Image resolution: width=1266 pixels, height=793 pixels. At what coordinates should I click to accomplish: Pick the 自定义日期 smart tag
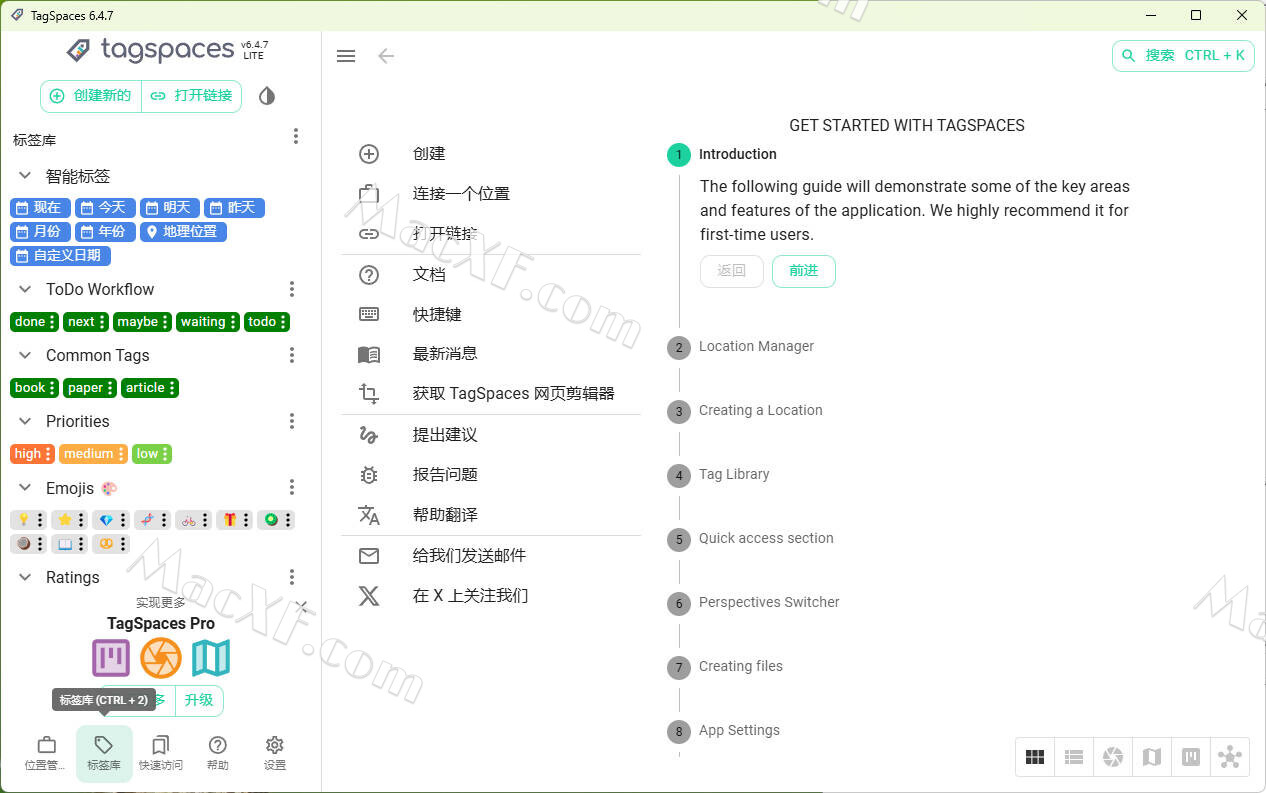pyautogui.click(x=60, y=256)
